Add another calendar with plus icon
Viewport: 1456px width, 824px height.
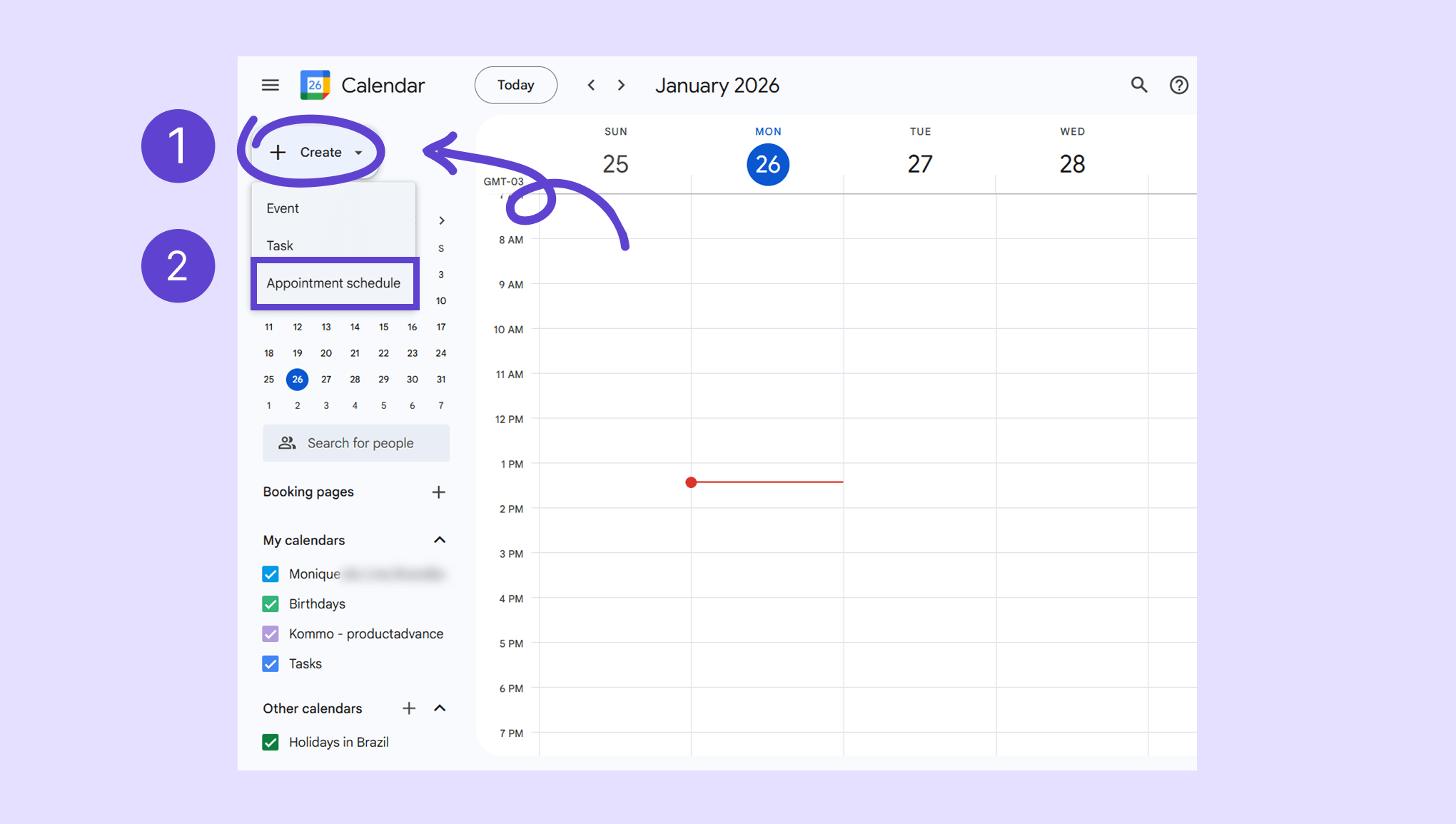(408, 708)
